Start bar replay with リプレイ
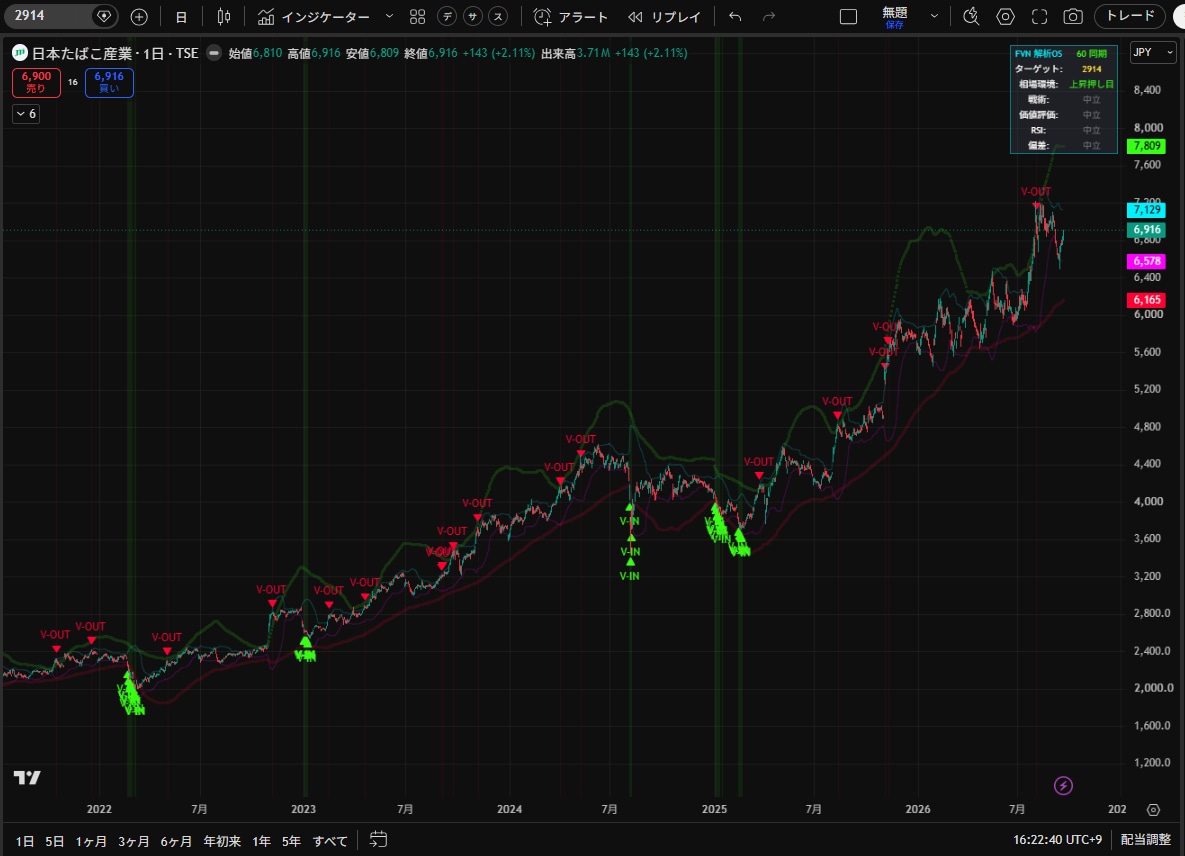 (664, 17)
